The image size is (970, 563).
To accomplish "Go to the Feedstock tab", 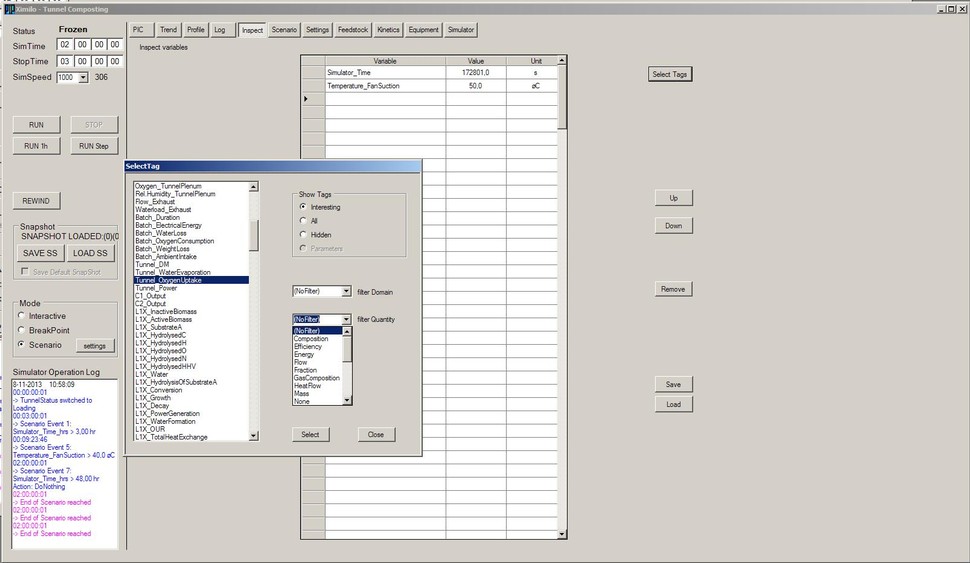I will click(x=353, y=30).
